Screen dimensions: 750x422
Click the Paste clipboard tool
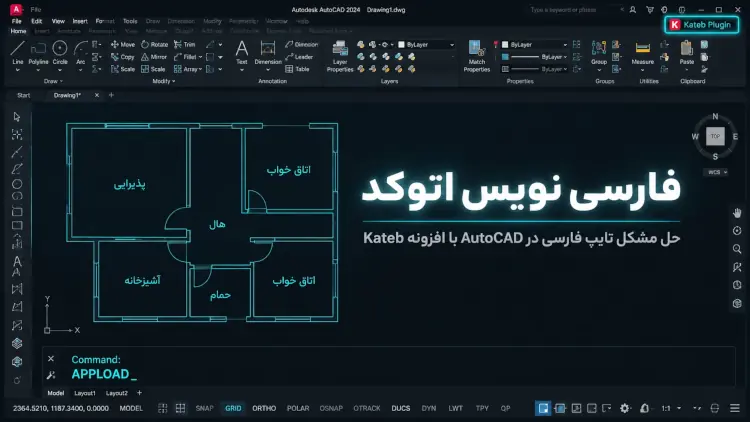686,53
